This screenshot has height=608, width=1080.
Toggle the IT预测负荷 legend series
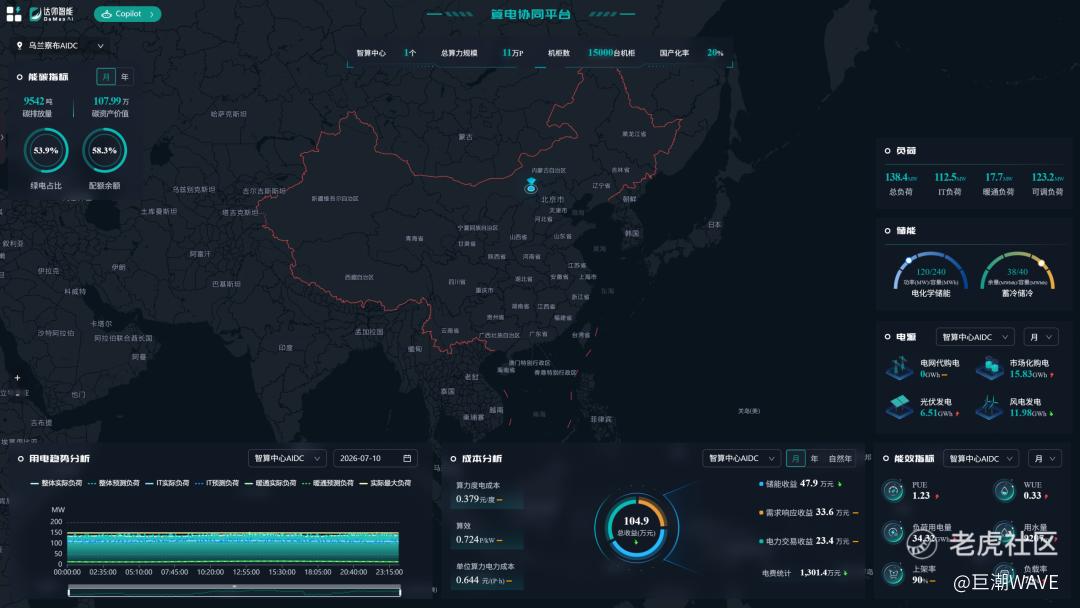pos(217,483)
